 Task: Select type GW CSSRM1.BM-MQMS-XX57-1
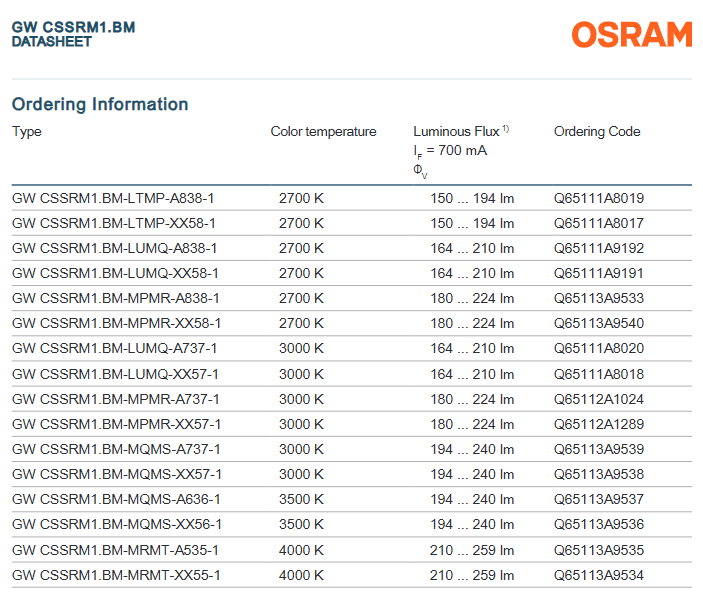click(x=117, y=475)
